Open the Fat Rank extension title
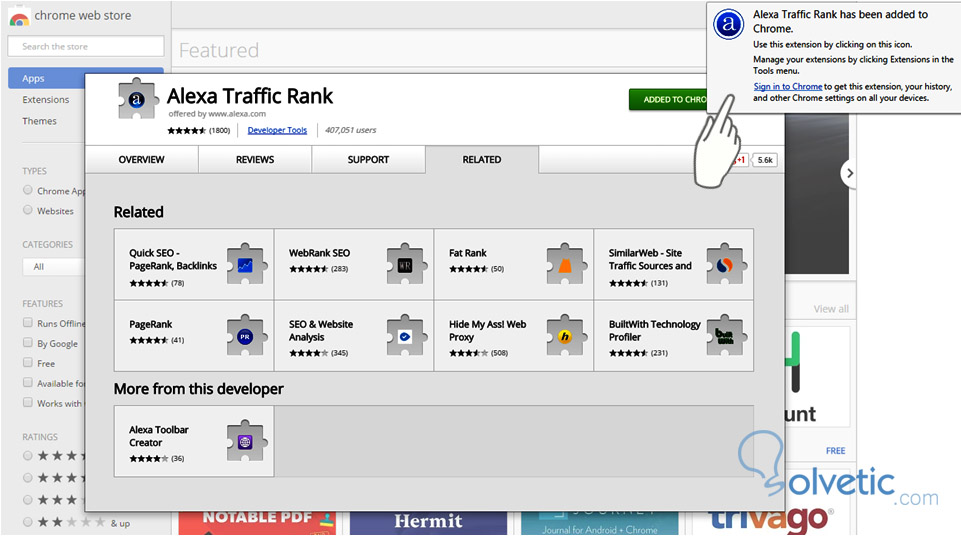Viewport: 962px width, 536px height. click(468, 253)
